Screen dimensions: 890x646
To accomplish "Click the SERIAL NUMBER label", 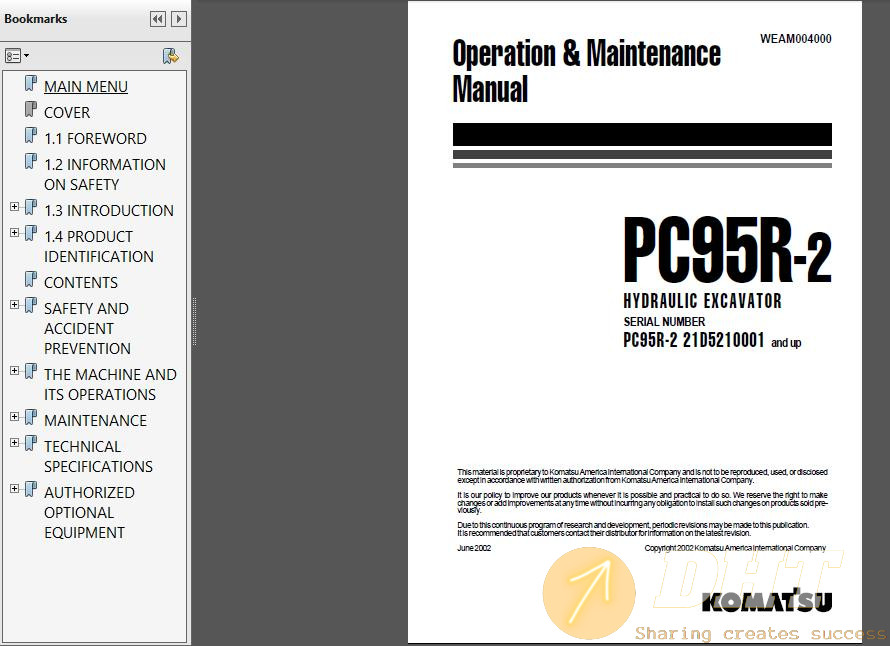I will tap(664, 322).
